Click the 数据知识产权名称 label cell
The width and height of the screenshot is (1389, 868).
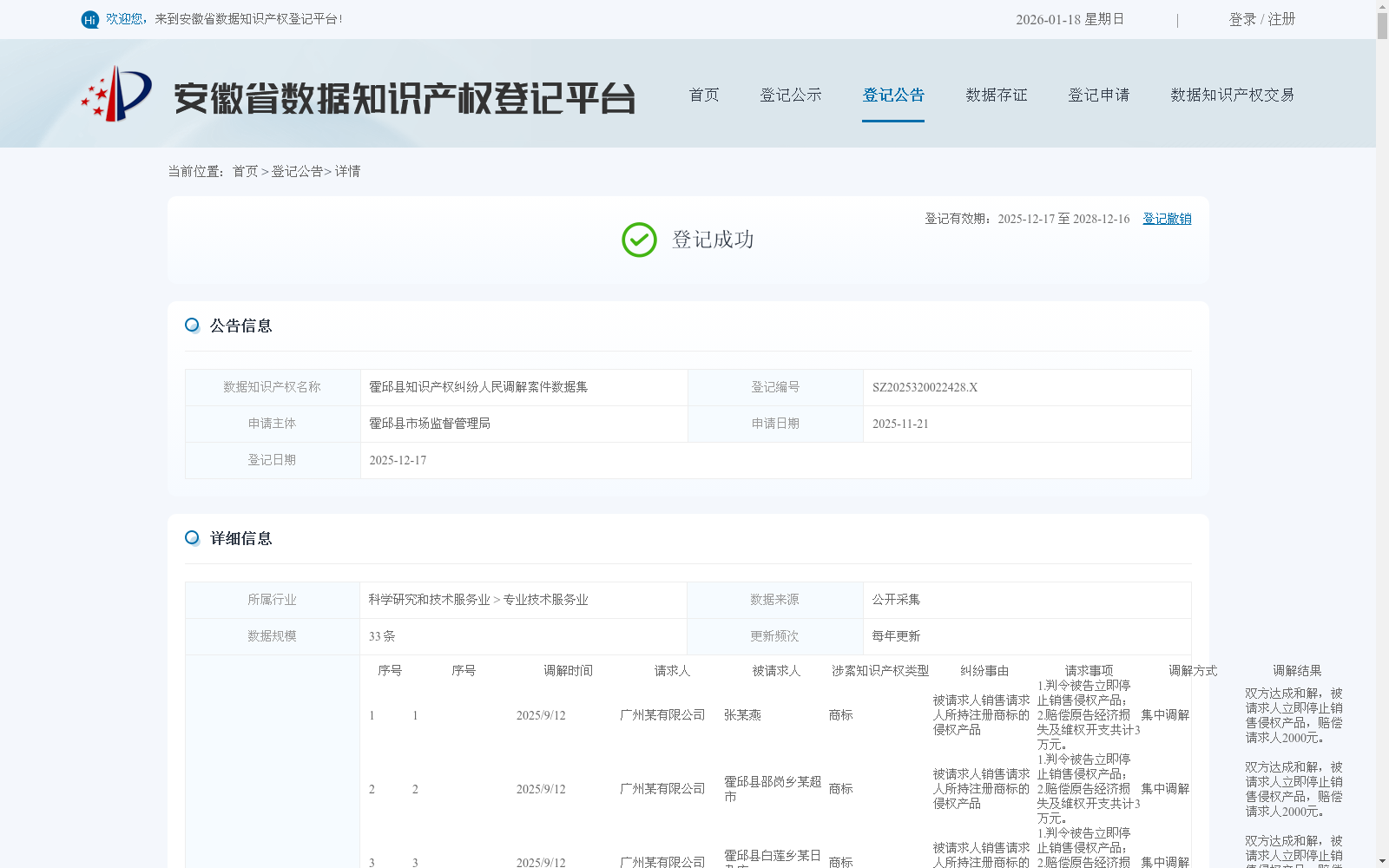pyautogui.click(x=272, y=387)
